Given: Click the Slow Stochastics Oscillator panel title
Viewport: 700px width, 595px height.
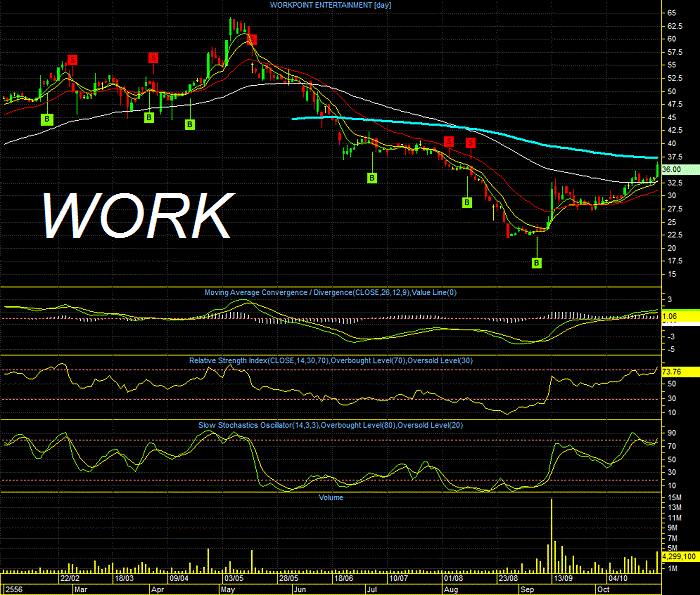Looking at the screenshot, I should click(x=330, y=425).
